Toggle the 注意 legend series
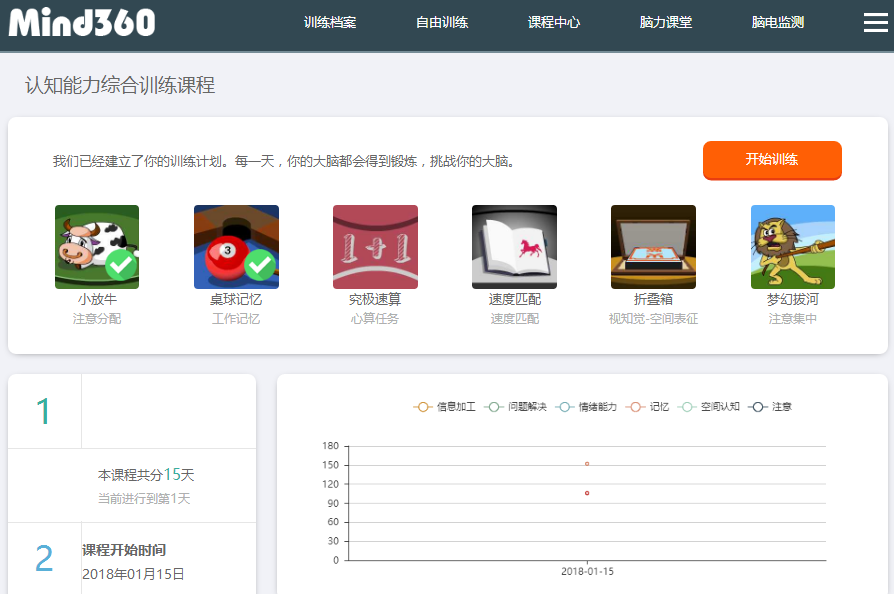This screenshot has height=594, width=894. click(x=771, y=407)
